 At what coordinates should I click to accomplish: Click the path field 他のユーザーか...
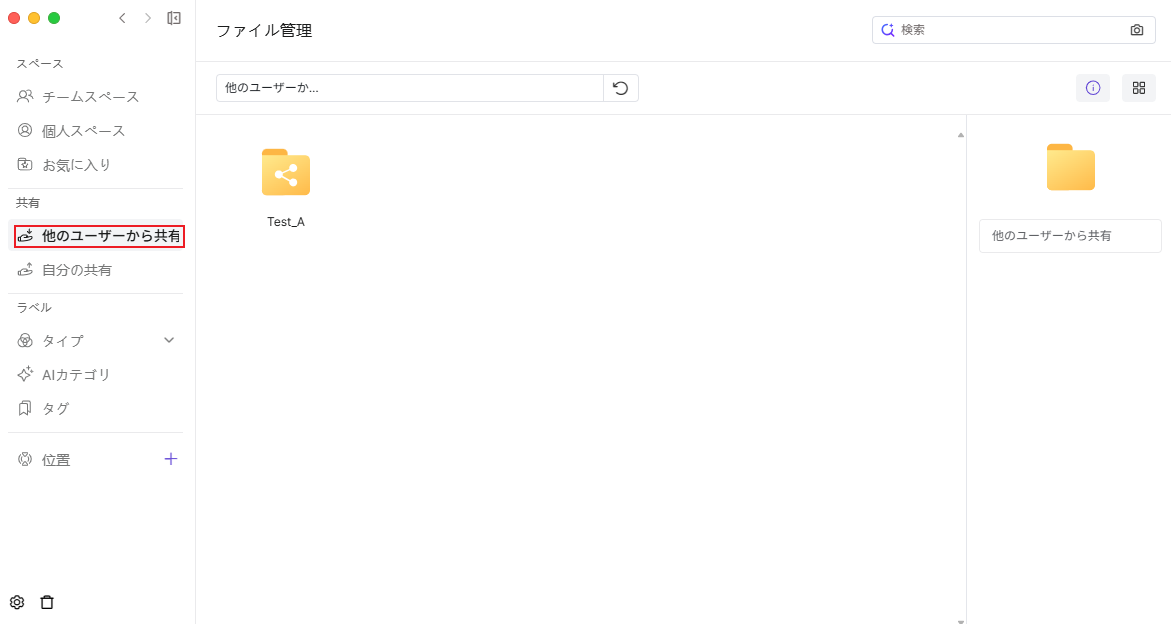point(409,88)
